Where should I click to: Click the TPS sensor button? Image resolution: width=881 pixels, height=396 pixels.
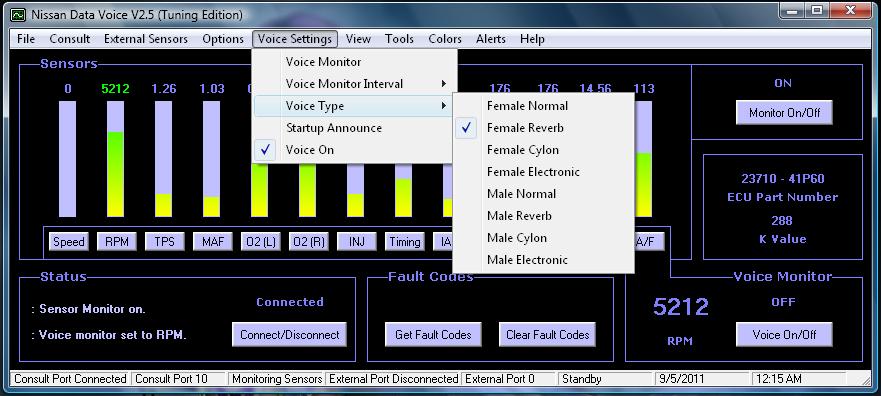pyautogui.click(x=165, y=242)
